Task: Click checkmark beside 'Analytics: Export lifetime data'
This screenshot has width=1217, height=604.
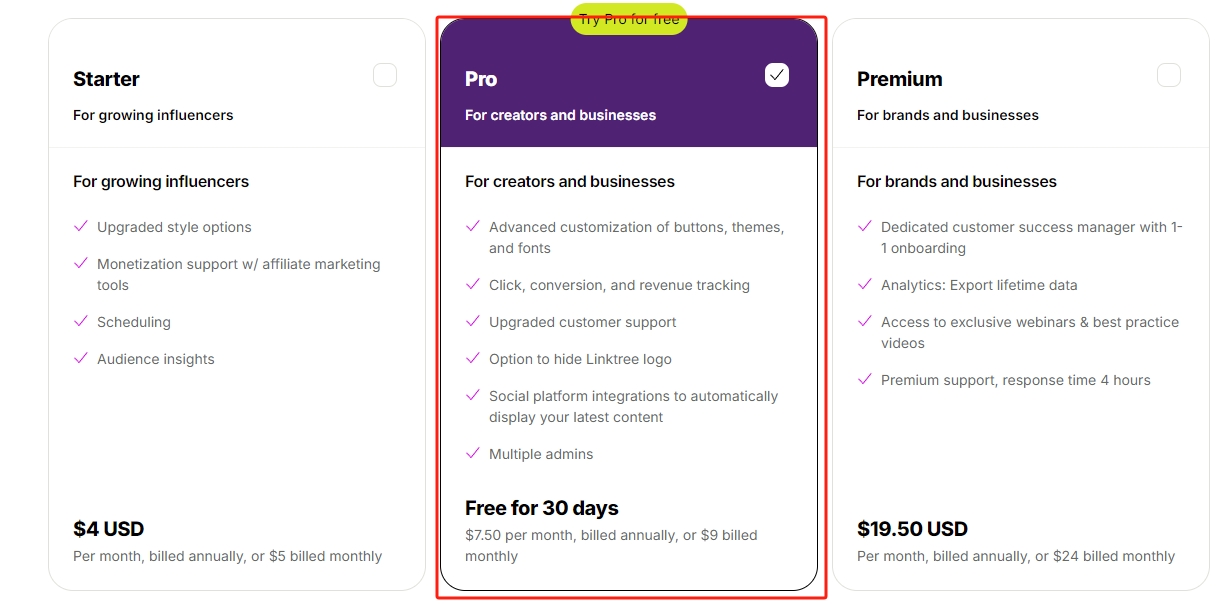Action: tap(865, 285)
